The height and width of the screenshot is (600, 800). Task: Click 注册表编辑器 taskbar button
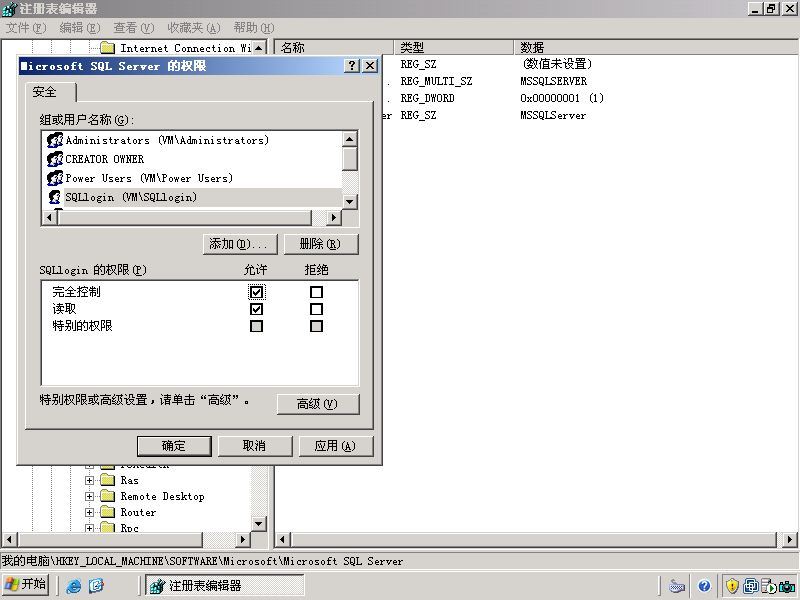[x=225, y=585]
